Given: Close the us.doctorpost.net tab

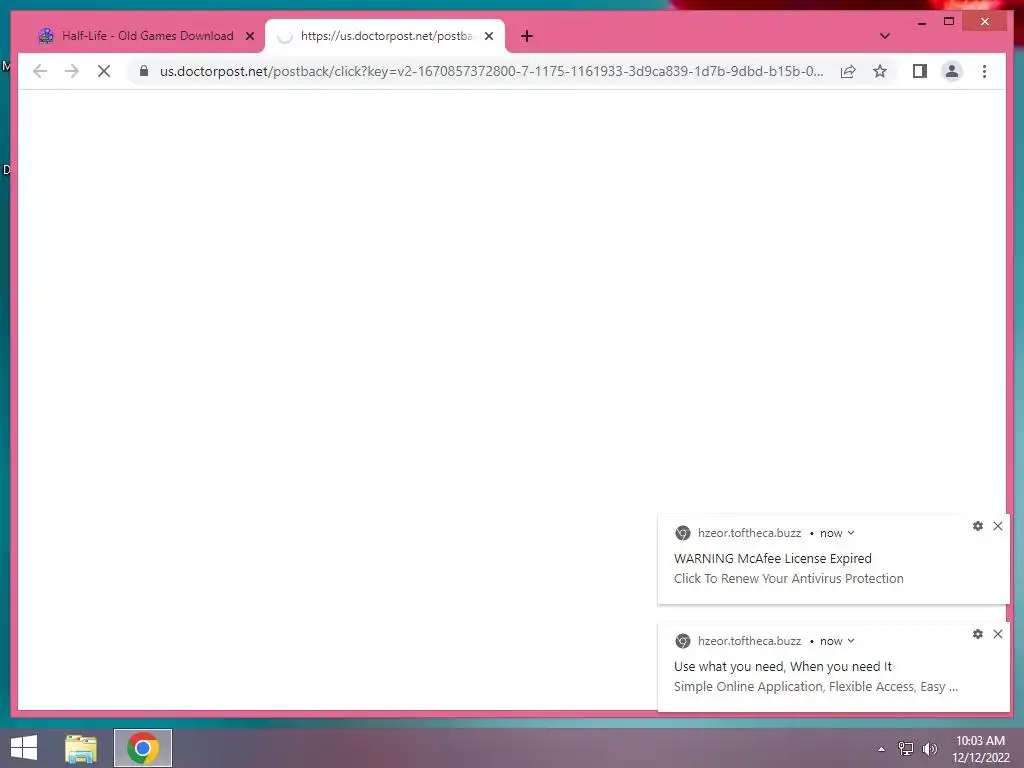Looking at the screenshot, I should click(489, 36).
